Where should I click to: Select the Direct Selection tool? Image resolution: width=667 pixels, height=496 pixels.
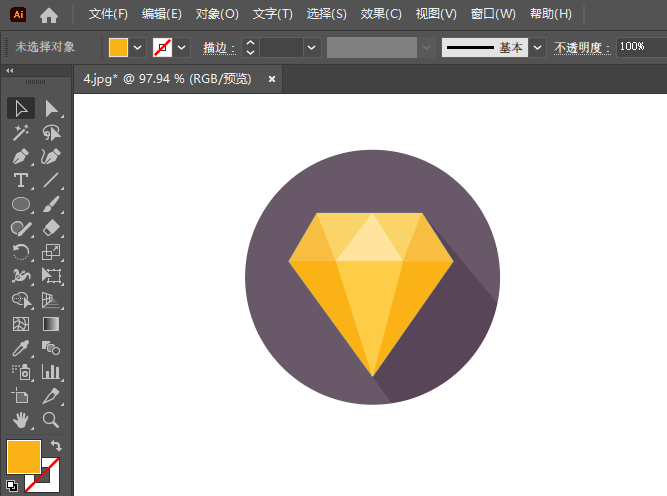(51, 108)
